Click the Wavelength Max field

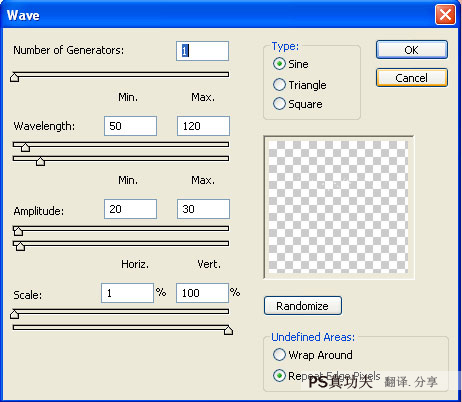click(x=203, y=126)
